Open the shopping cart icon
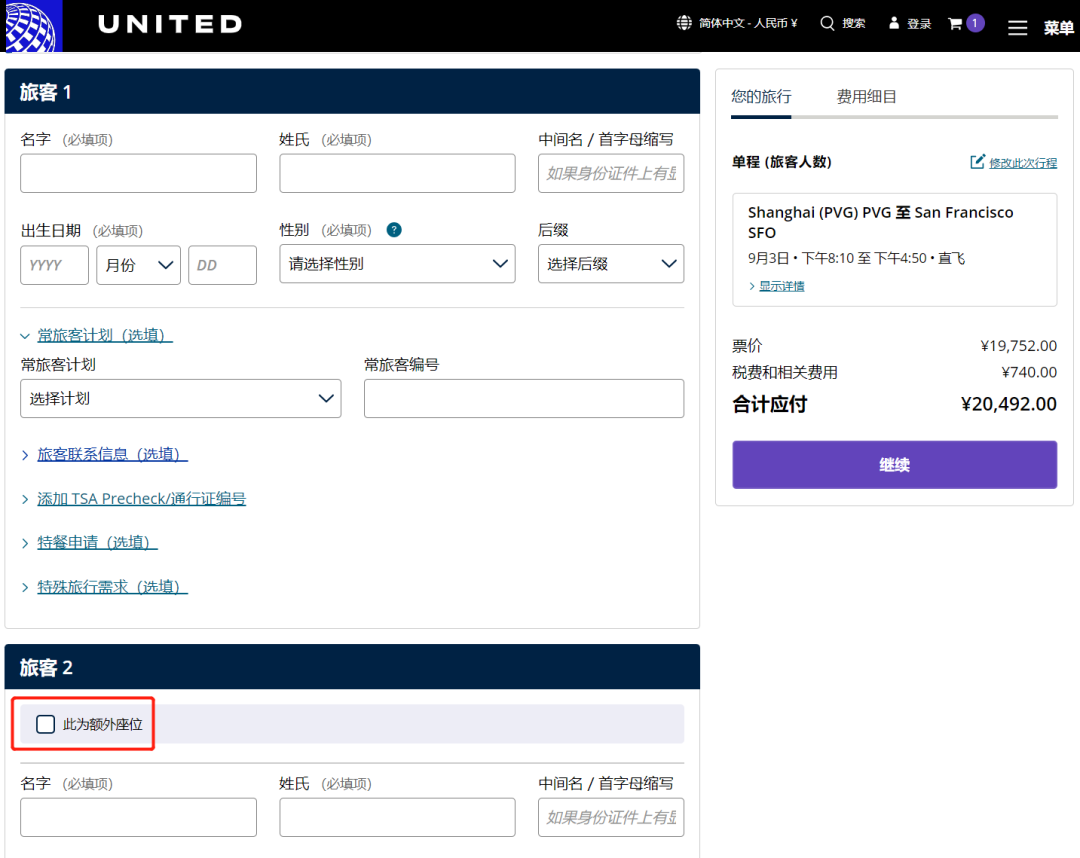This screenshot has width=1080, height=858. [x=955, y=23]
